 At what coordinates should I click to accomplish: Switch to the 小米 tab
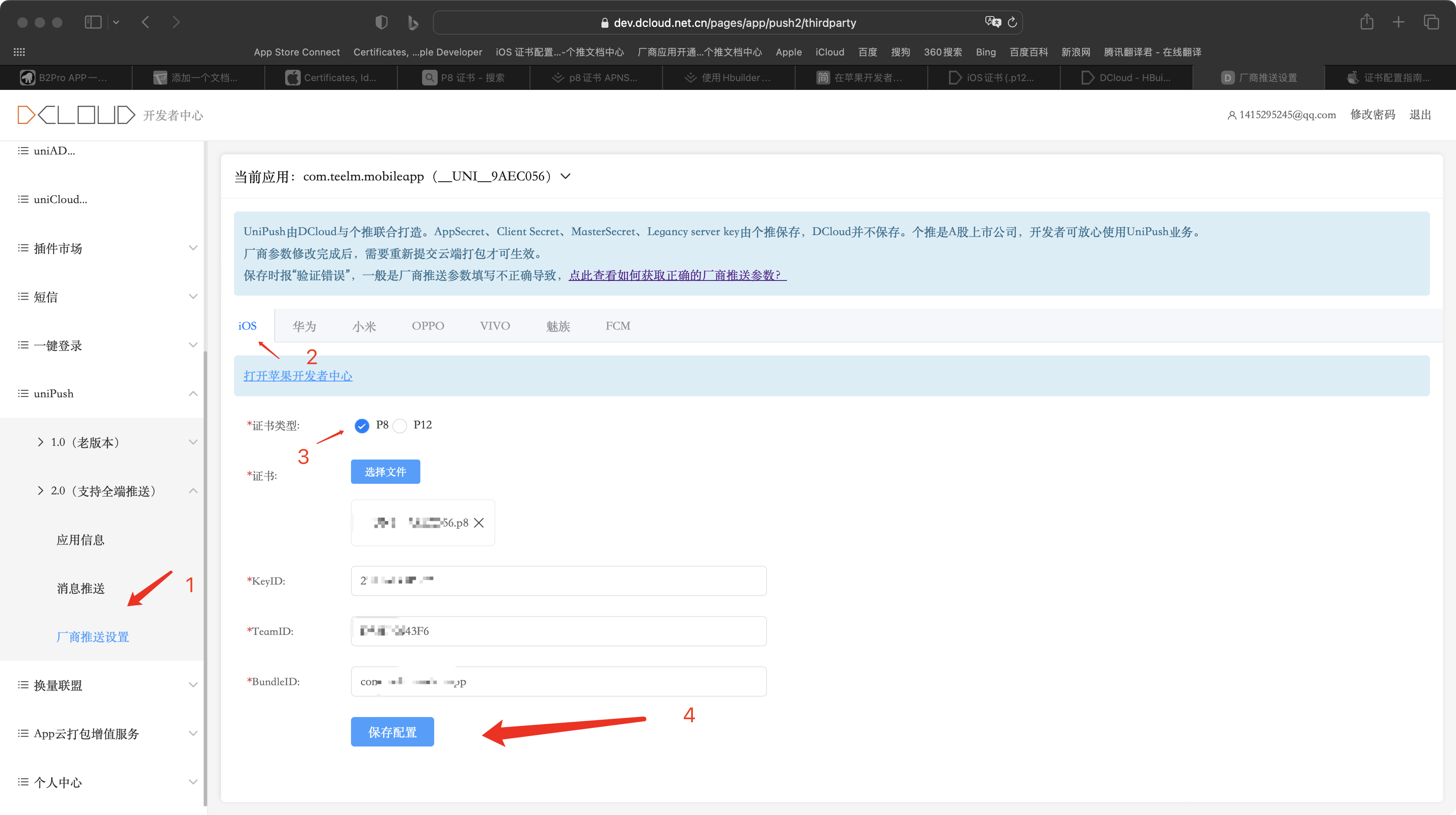pos(364,326)
